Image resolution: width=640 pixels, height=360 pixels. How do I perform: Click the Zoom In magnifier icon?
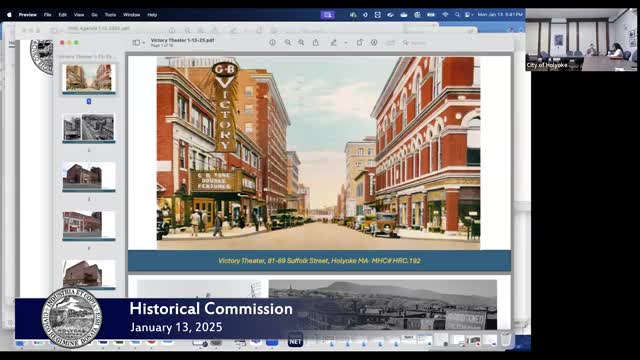tap(301, 42)
